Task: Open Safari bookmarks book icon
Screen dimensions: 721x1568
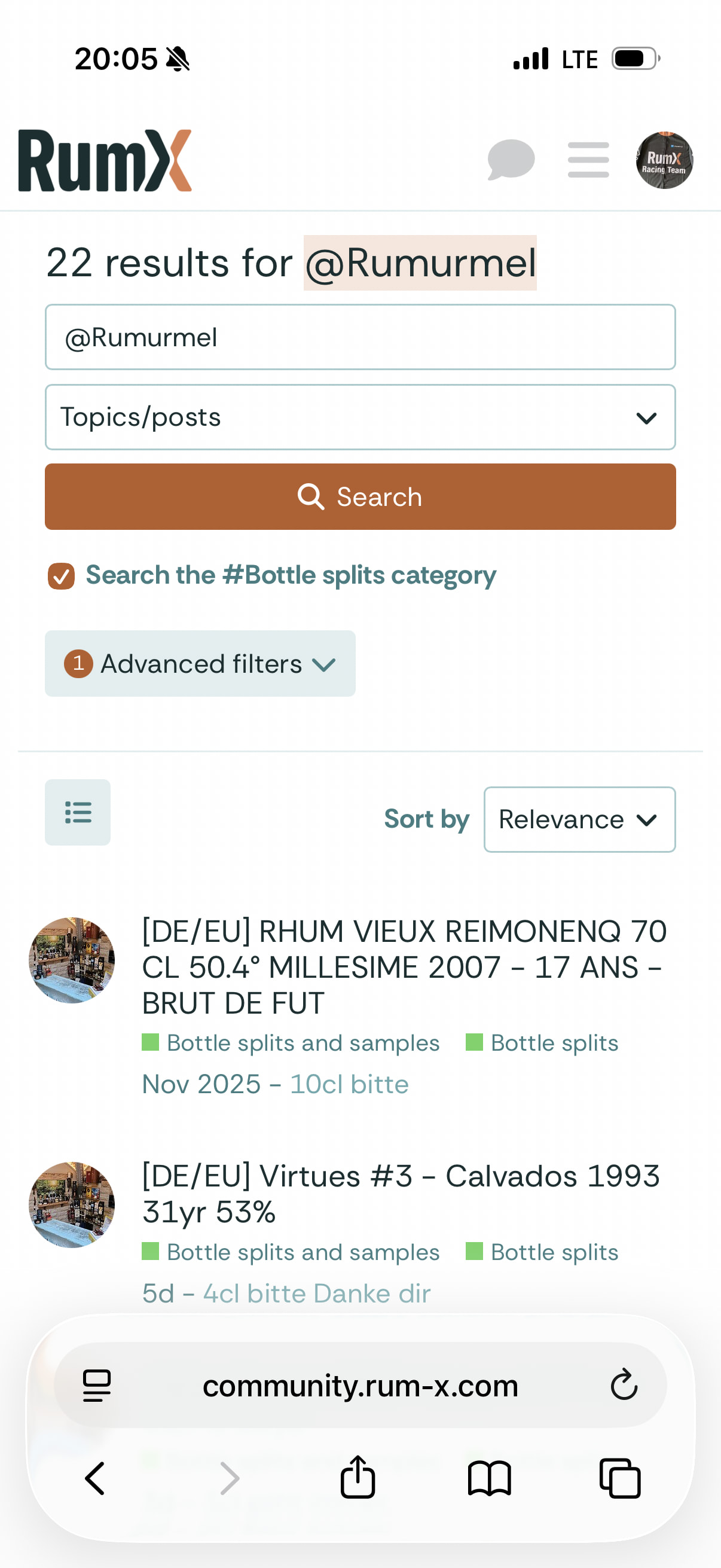Action: [x=489, y=1478]
